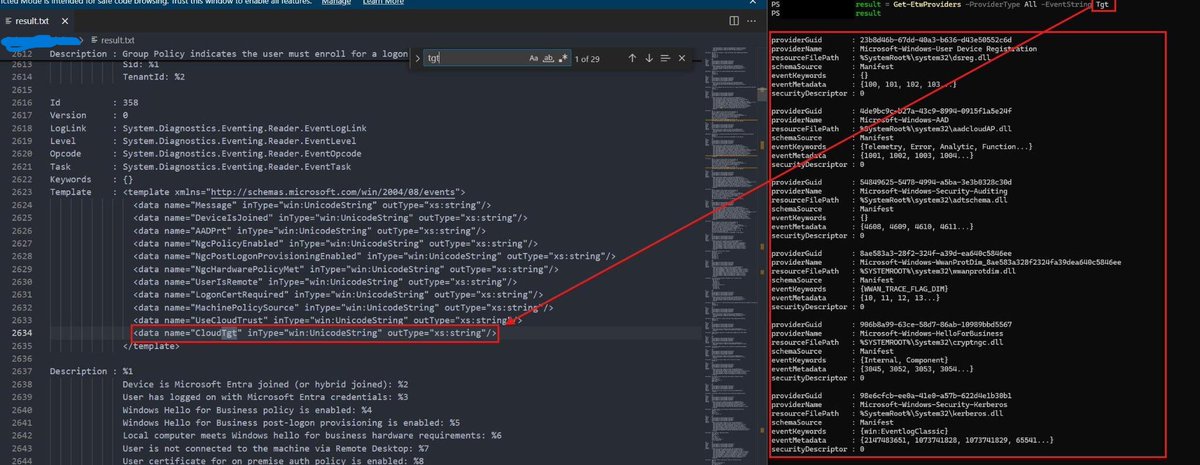Click the WWAN_TRACE_FLAG_DIM keyword value
1200x465 pixels.
905,288
